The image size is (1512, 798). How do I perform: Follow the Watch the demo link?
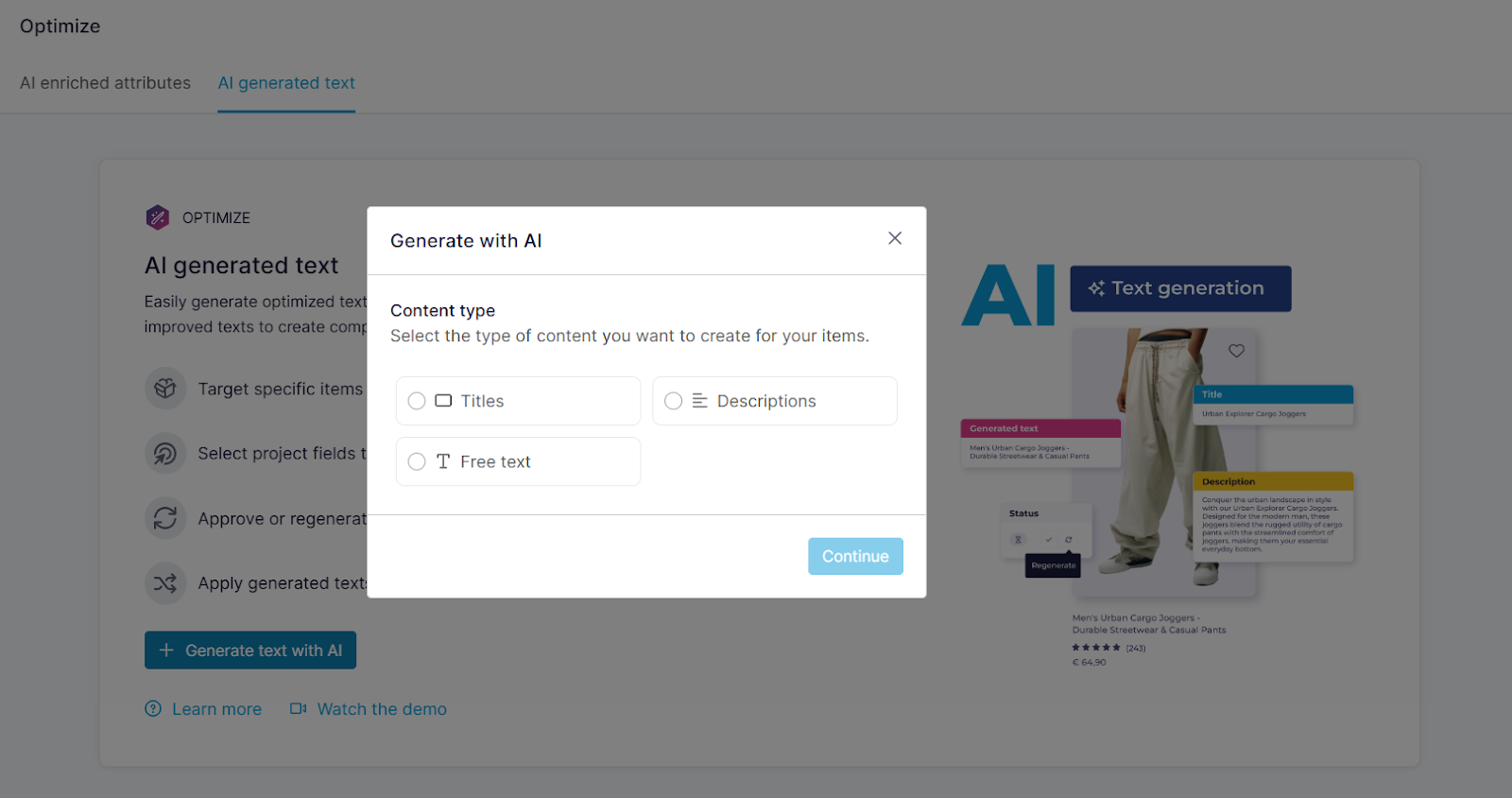(x=382, y=709)
